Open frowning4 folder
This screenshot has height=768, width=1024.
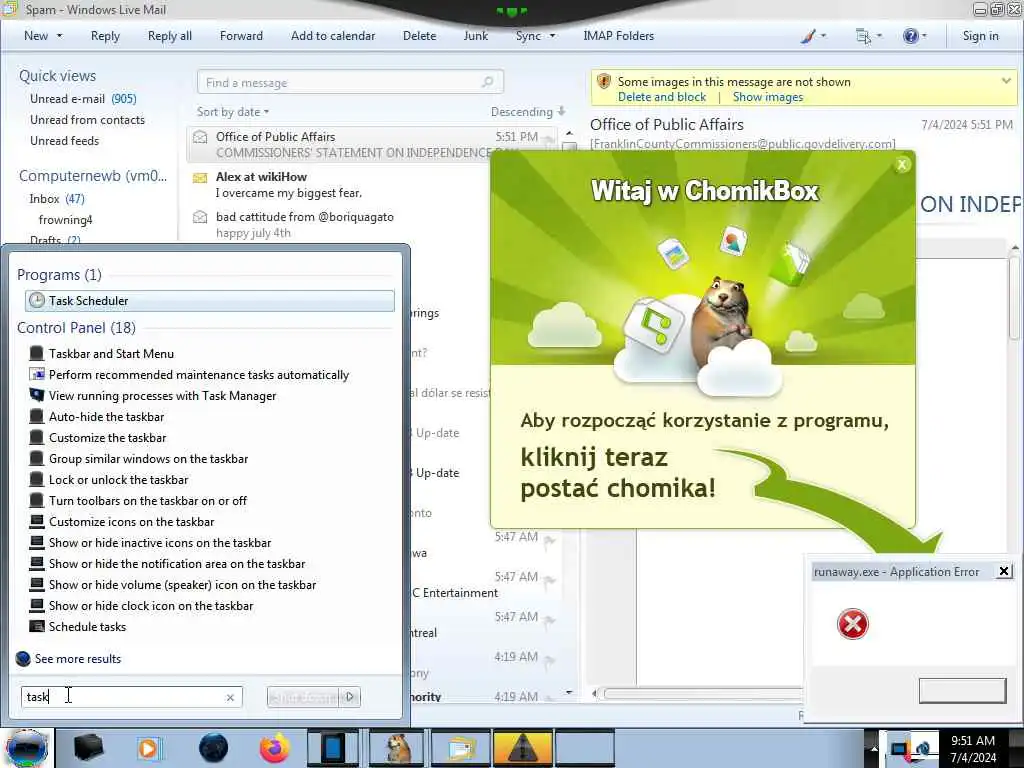click(x=65, y=219)
